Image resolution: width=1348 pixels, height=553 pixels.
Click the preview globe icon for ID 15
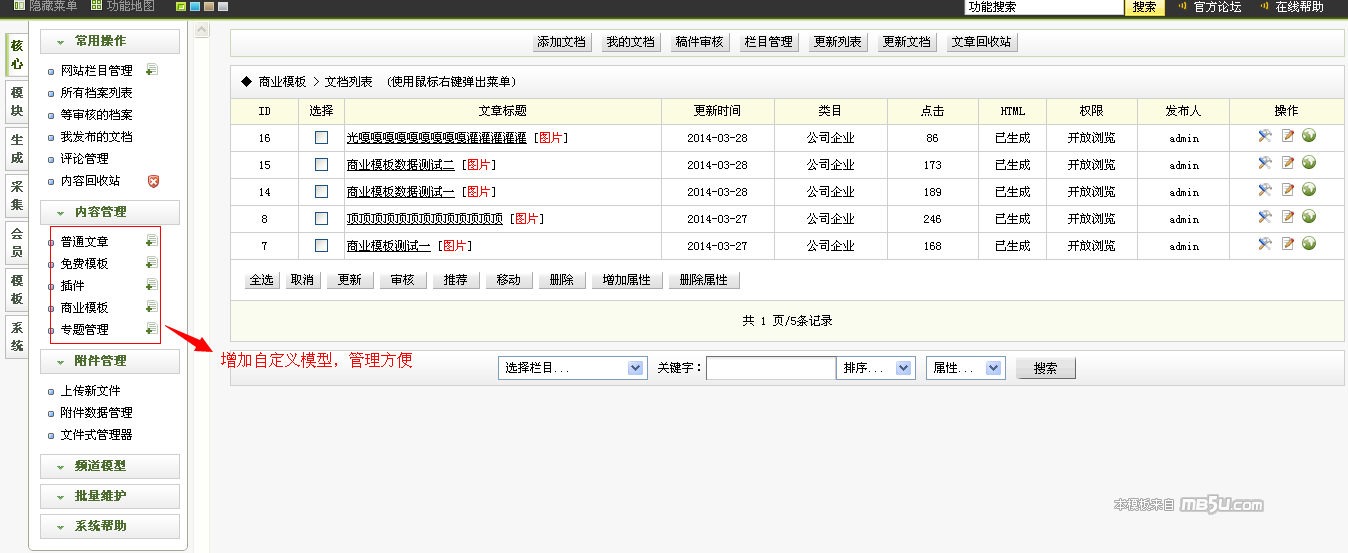click(x=1309, y=163)
